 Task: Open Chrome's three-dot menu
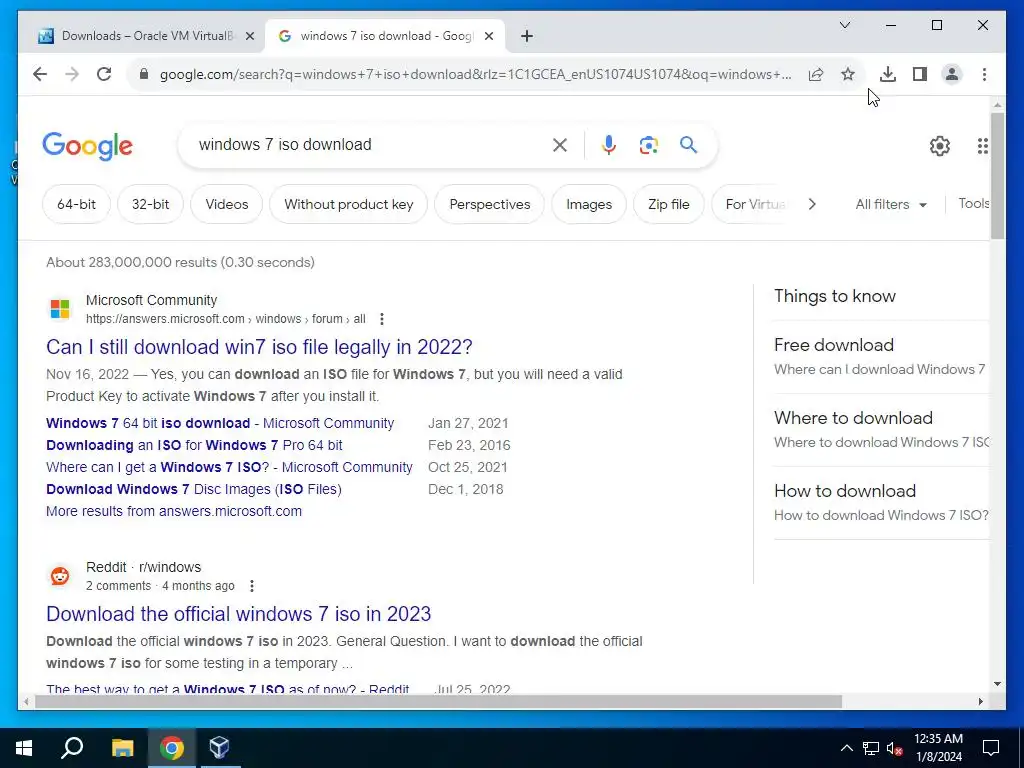[984, 74]
